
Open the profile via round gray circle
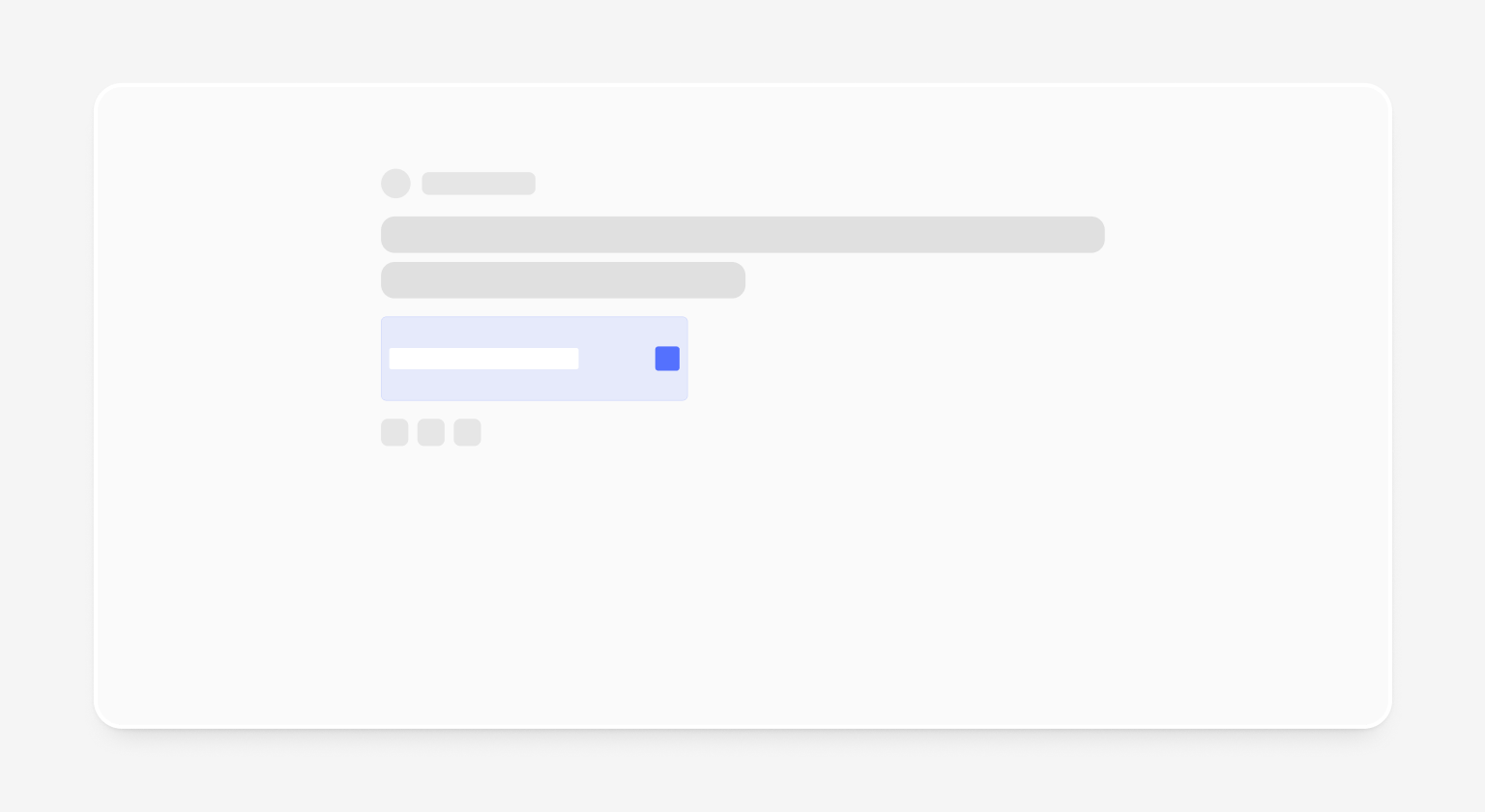point(395,184)
